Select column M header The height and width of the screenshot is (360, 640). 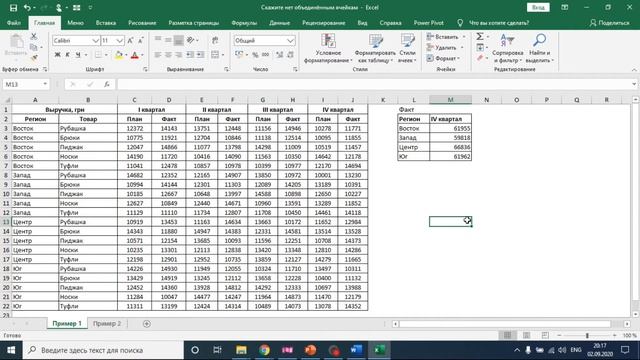(x=450, y=100)
